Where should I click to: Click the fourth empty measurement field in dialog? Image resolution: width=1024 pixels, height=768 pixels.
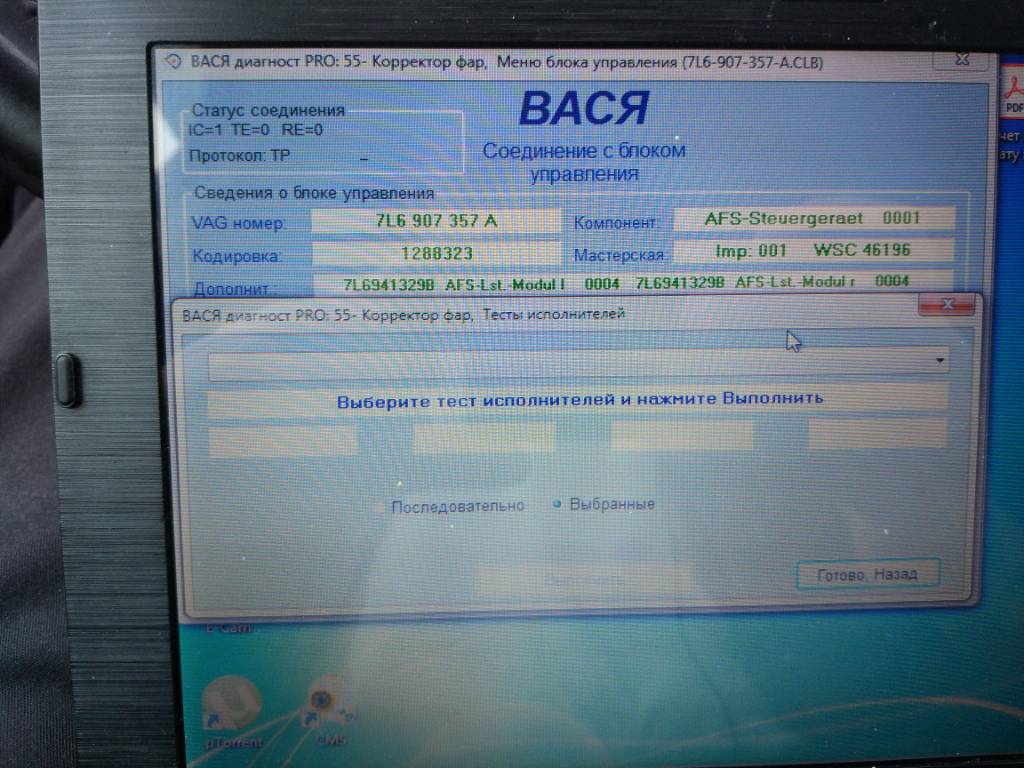pyautogui.click(x=878, y=434)
